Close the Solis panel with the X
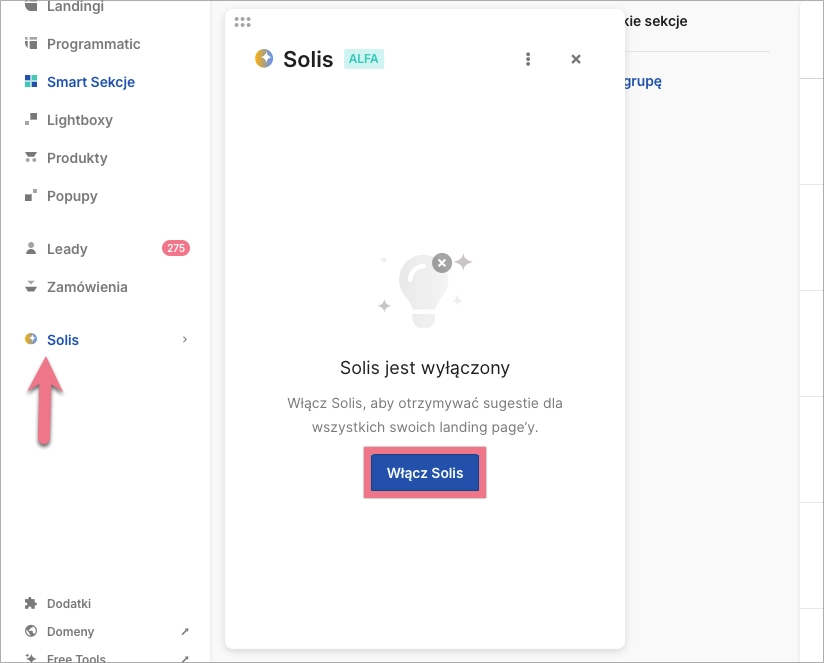This screenshot has width=824, height=663. pyautogui.click(x=576, y=59)
